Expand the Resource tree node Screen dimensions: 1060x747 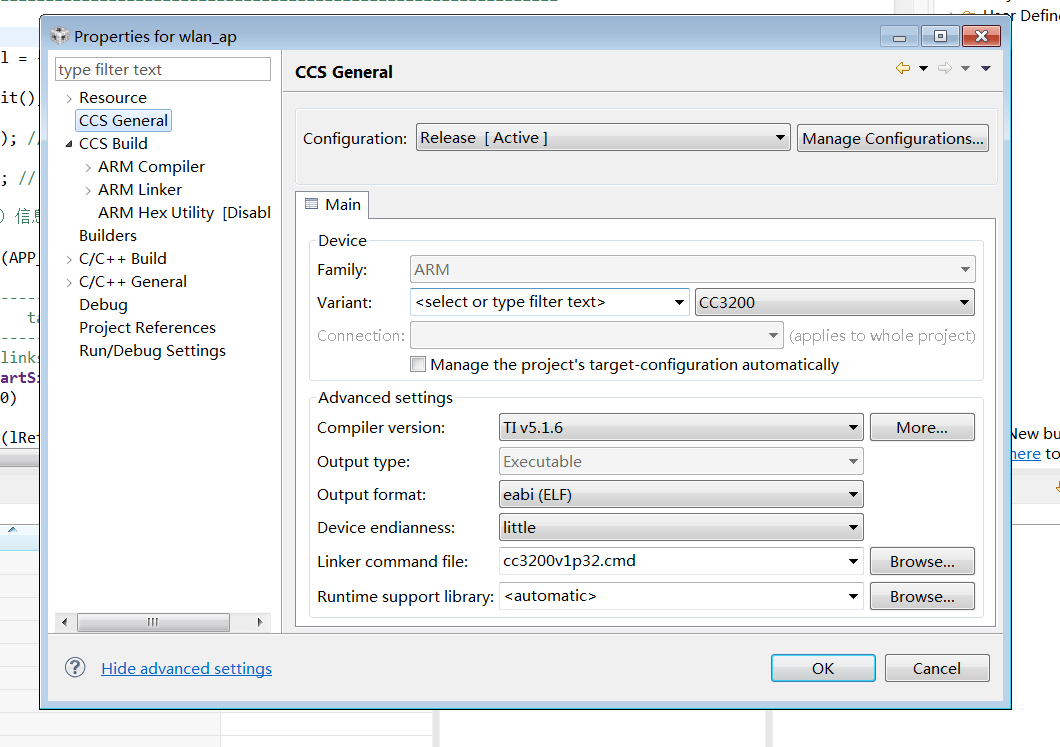(69, 98)
